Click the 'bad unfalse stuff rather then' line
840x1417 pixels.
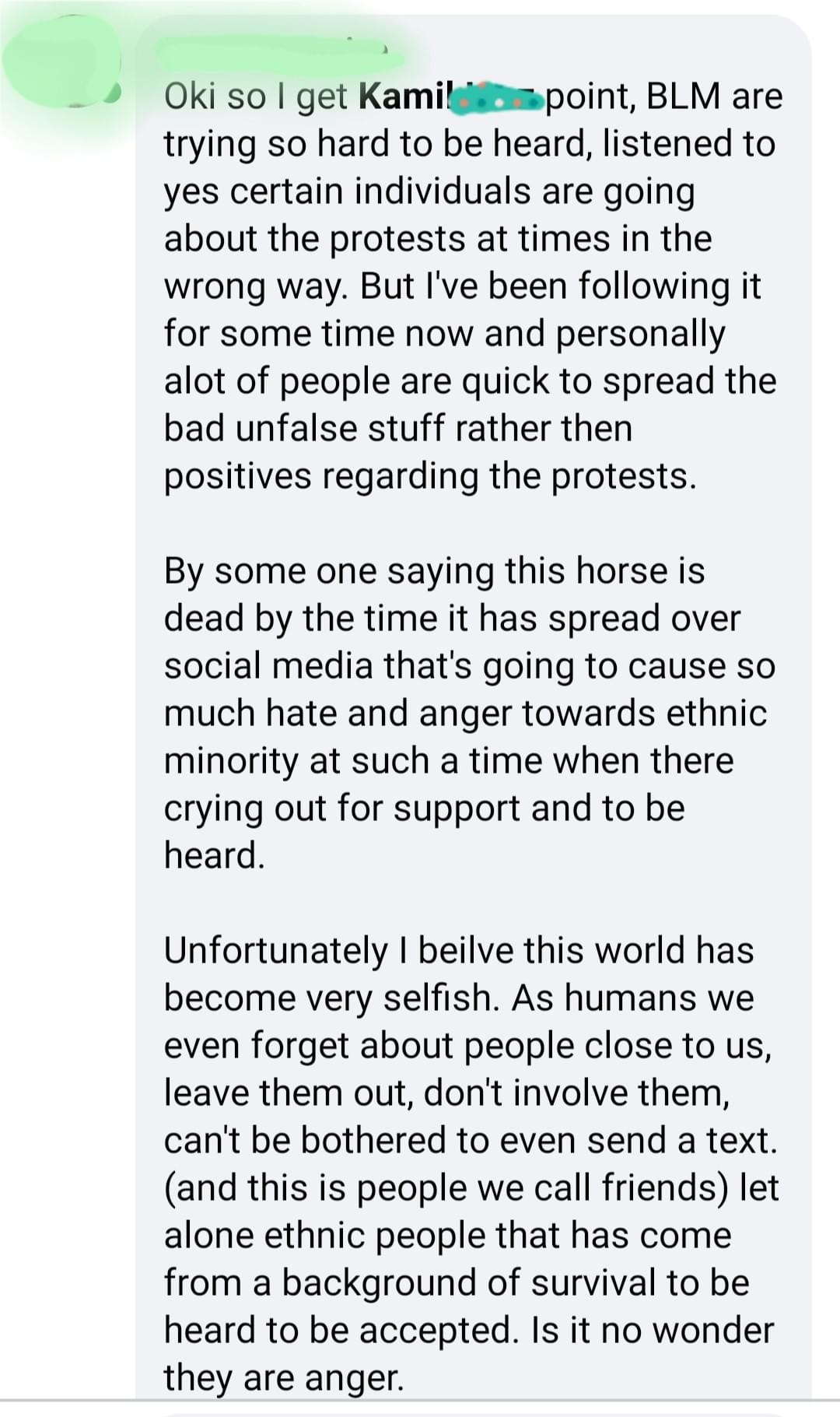tap(398, 428)
